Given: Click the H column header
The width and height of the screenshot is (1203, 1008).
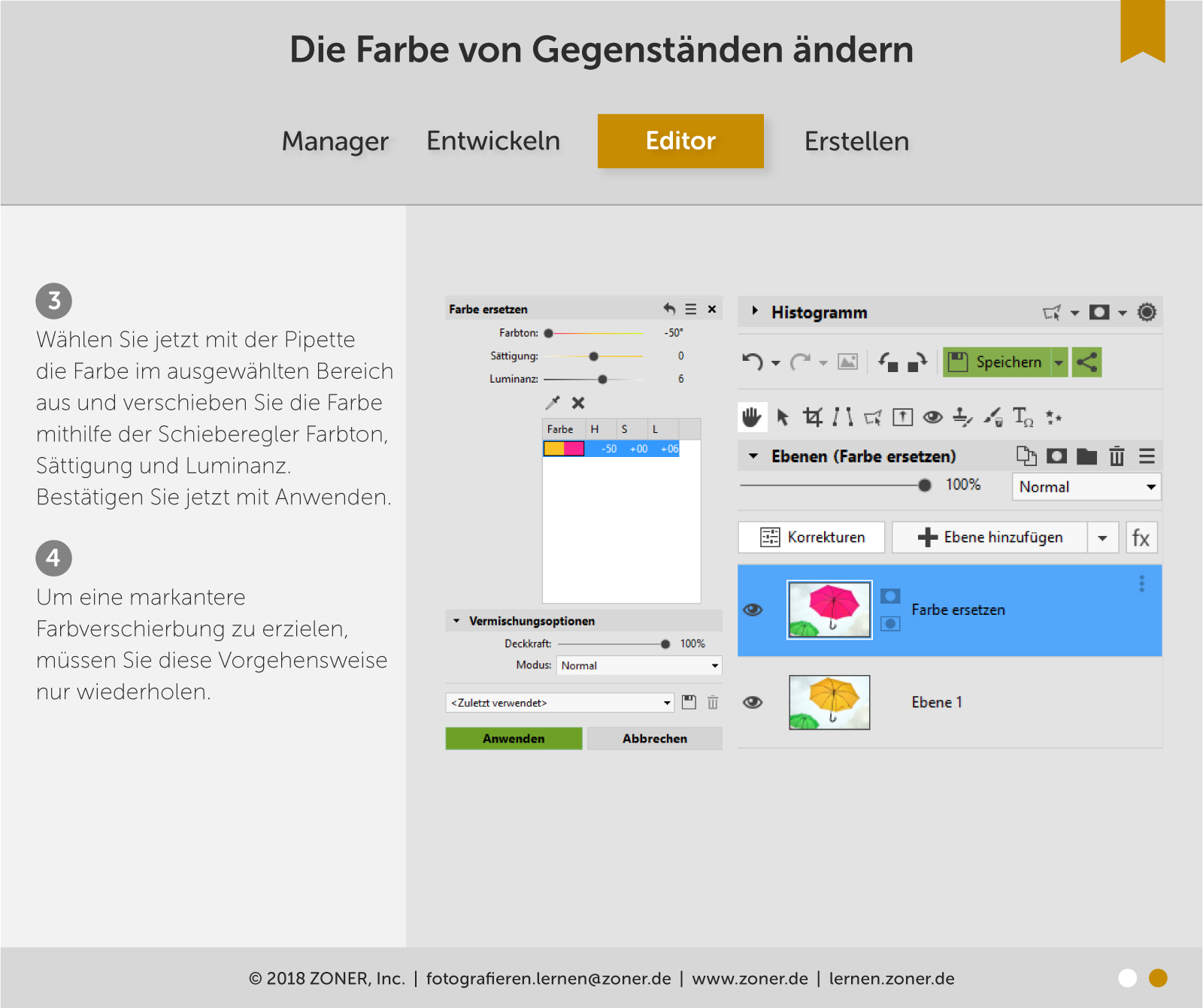Looking at the screenshot, I should [601, 429].
